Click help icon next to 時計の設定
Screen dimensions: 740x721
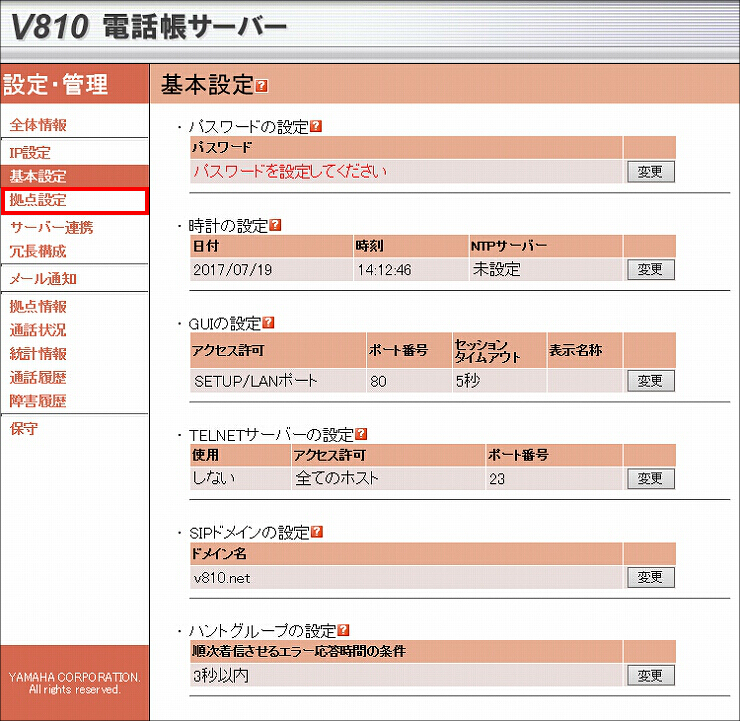point(275,225)
